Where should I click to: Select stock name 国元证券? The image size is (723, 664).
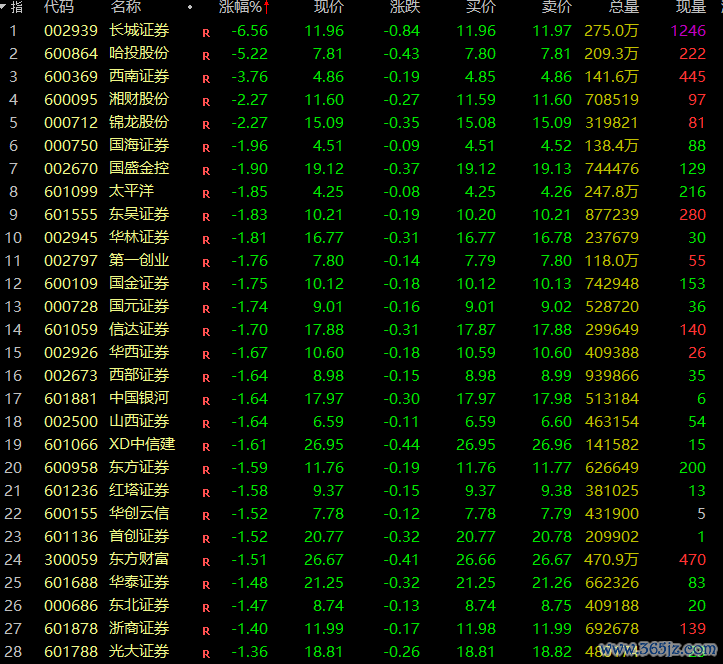coord(139,306)
